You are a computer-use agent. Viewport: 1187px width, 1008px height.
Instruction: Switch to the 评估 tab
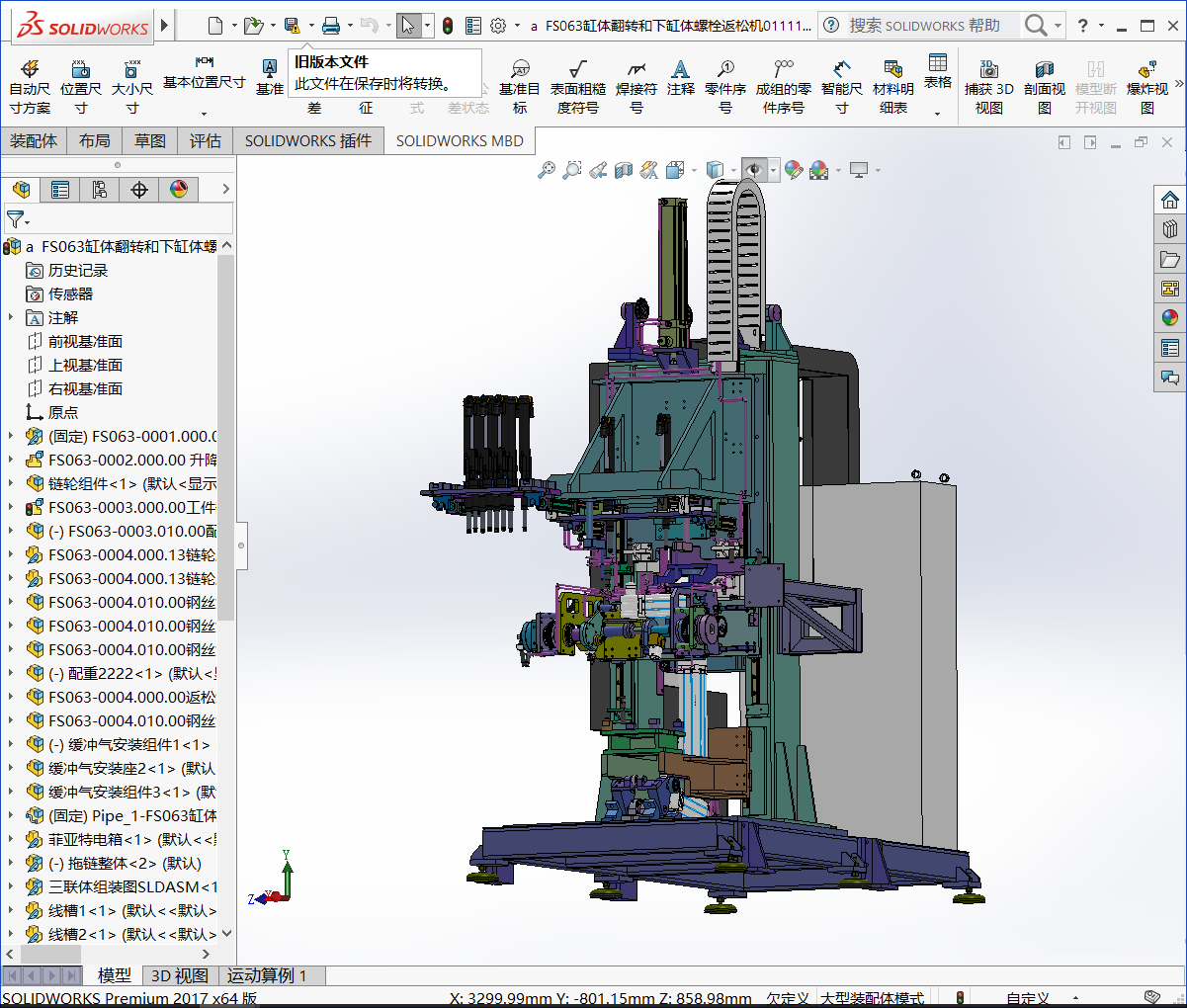point(206,141)
